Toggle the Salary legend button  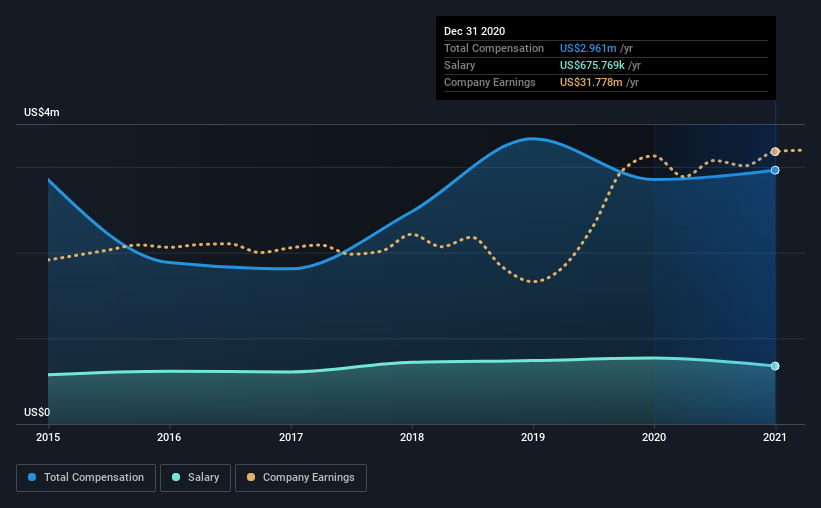pyautogui.click(x=195, y=478)
